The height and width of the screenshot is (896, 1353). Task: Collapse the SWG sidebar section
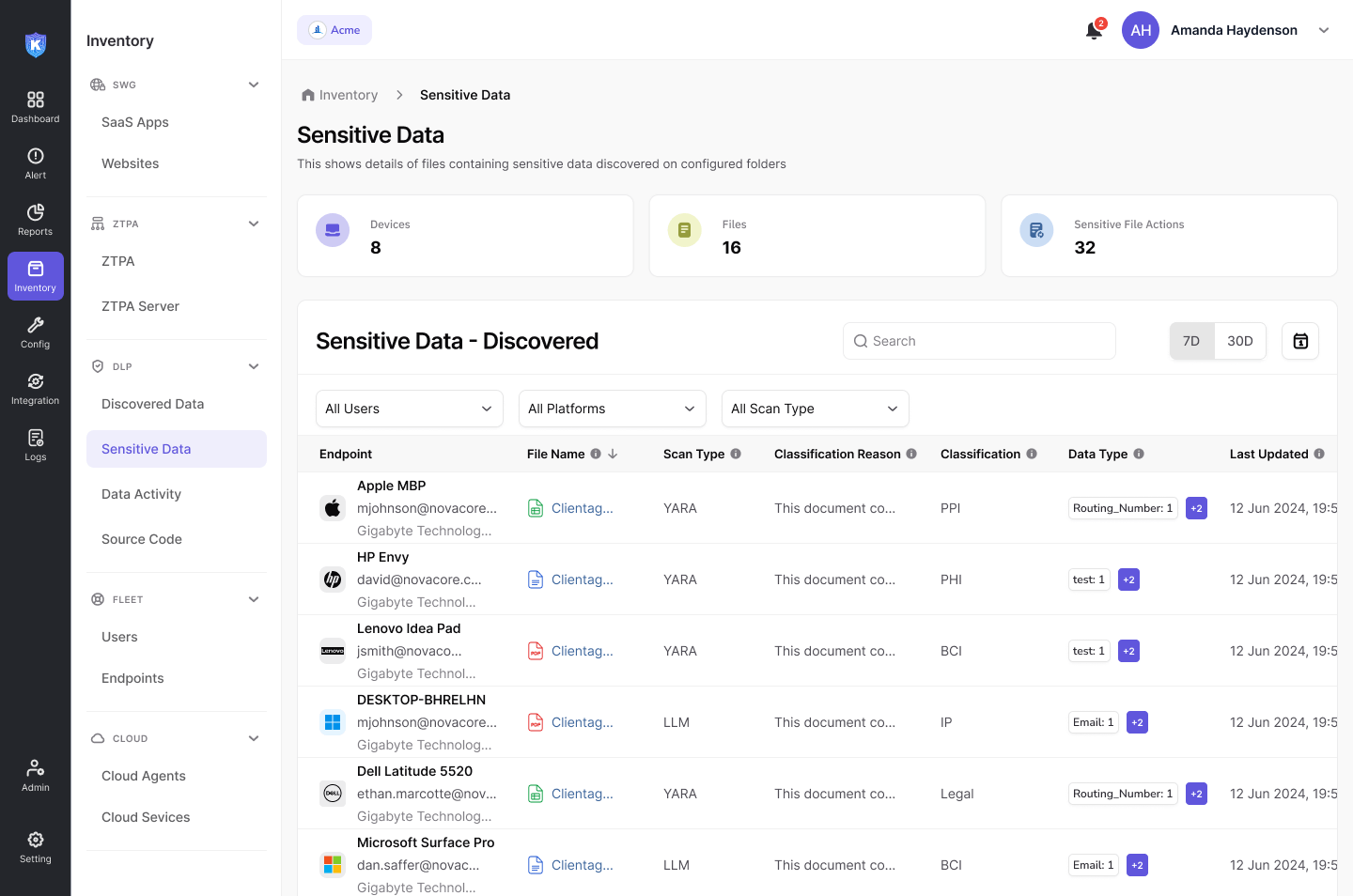click(x=254, y=85)
